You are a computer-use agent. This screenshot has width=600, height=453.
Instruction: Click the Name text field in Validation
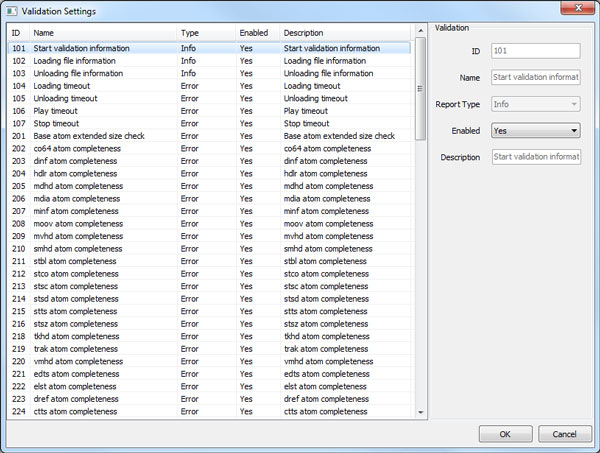click(536, 77)
